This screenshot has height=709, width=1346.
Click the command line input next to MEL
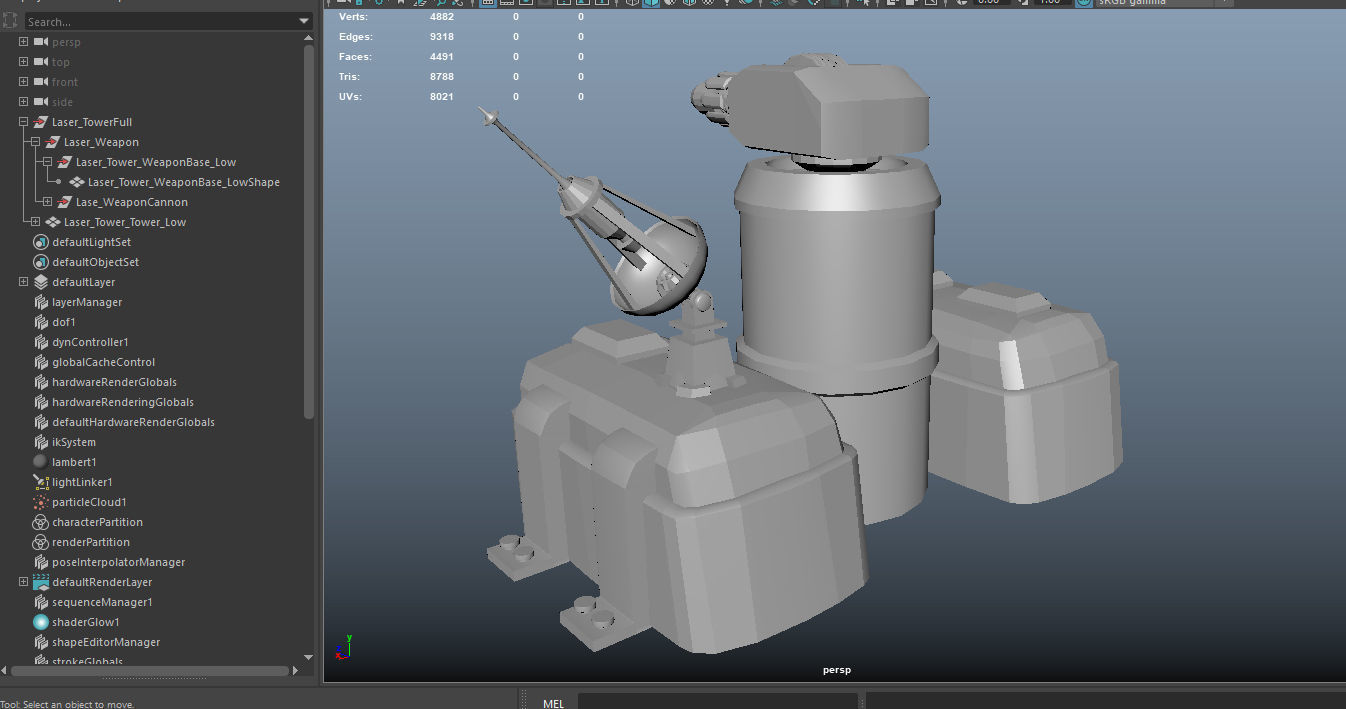coord(717,701)
